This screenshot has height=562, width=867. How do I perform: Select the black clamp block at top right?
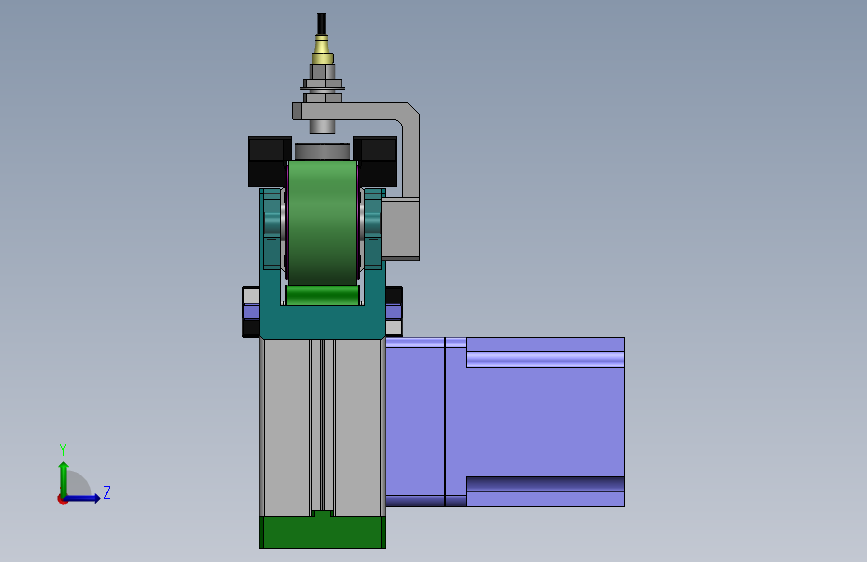(375, 161)
